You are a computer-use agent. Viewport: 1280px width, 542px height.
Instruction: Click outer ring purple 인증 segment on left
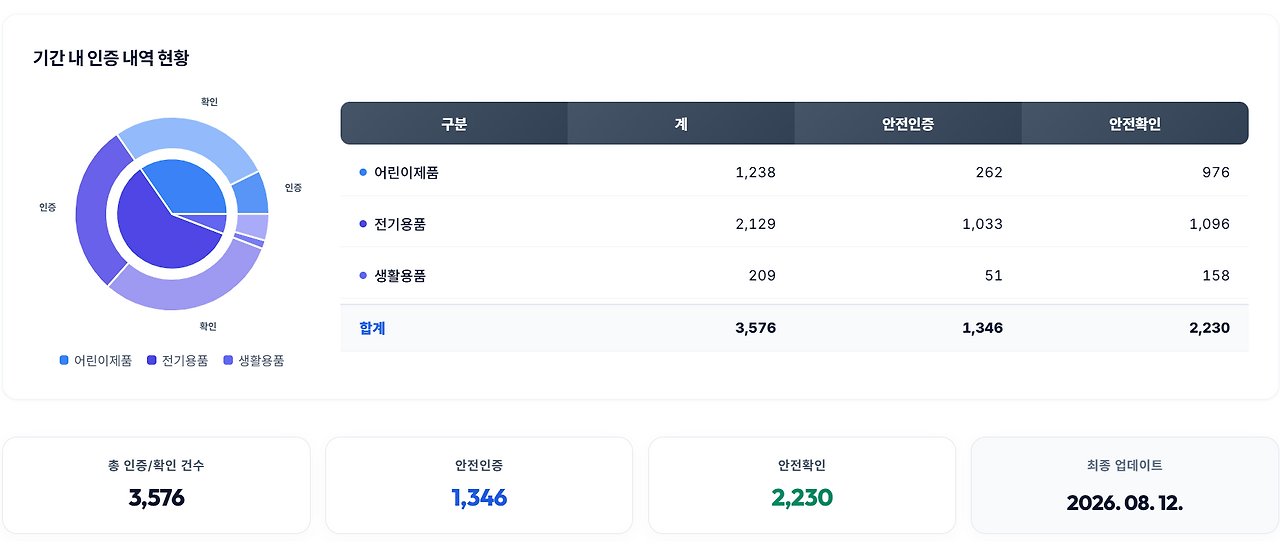(95, 212)
